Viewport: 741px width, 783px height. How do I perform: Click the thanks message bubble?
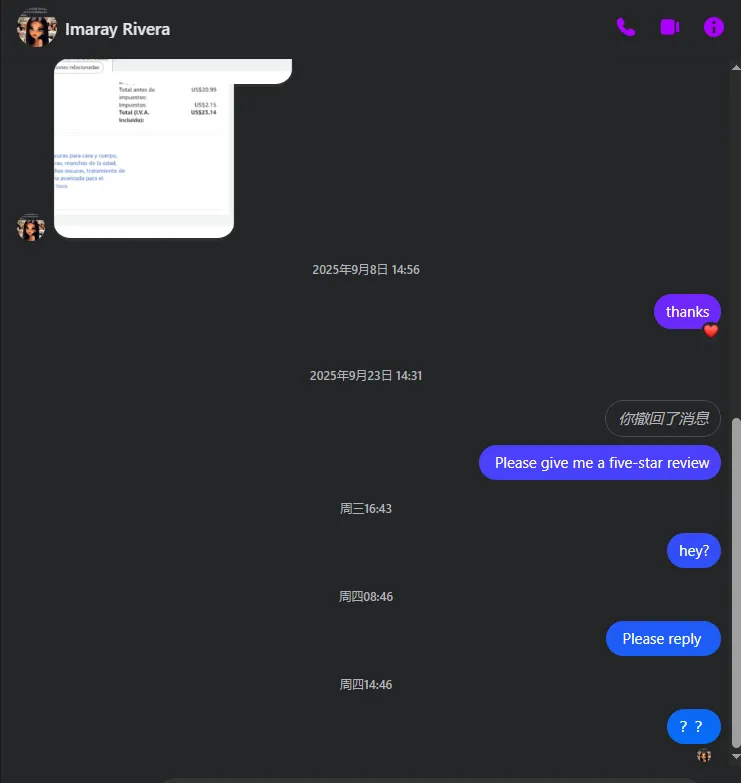pos(687,312)
